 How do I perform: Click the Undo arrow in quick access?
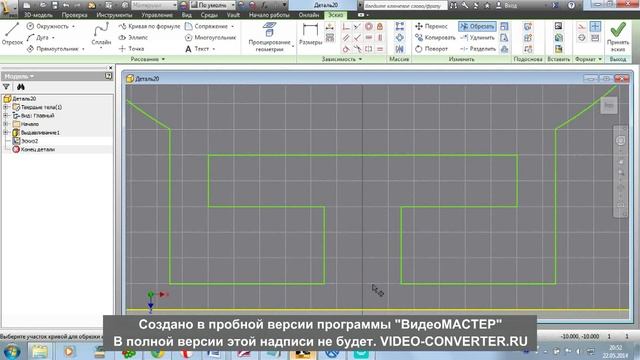tap(66, 5)
